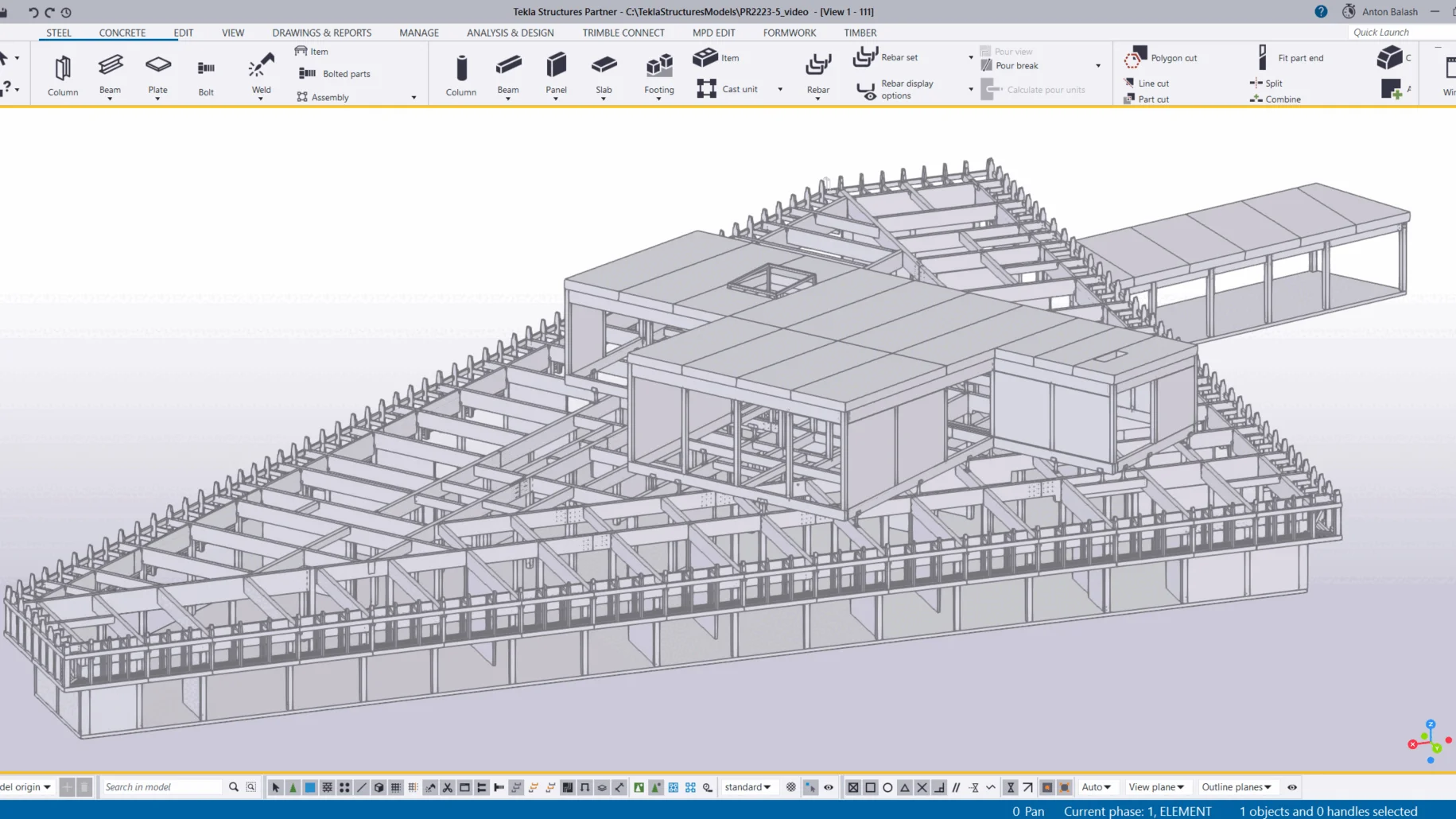This screenshot has width=1456, height=819.
Task: Expand the View plane dropdown
Action: click(1155, 787)
